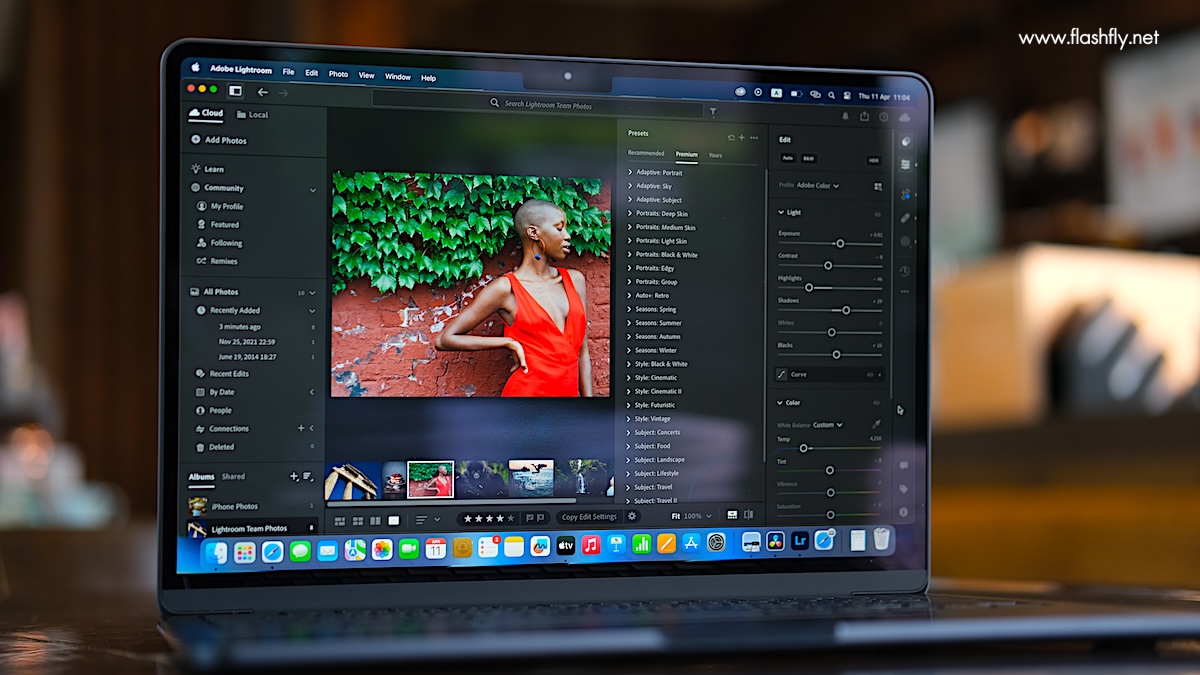Viewport: 1200px width, 675px height.
Task: Click the share/export icon in top bar
Action: [x=864, y=116]
